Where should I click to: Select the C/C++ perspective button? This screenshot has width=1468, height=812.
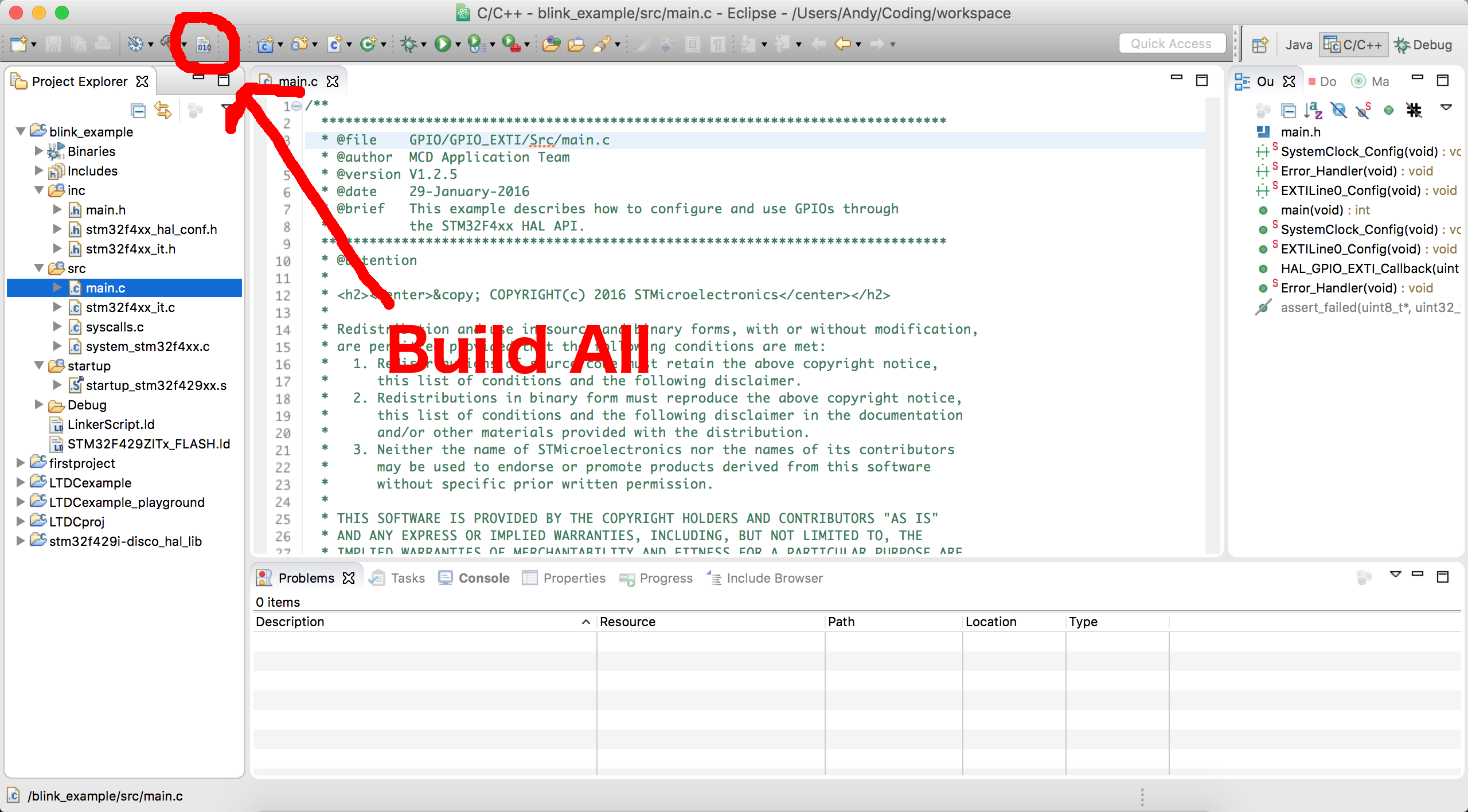1353,45
